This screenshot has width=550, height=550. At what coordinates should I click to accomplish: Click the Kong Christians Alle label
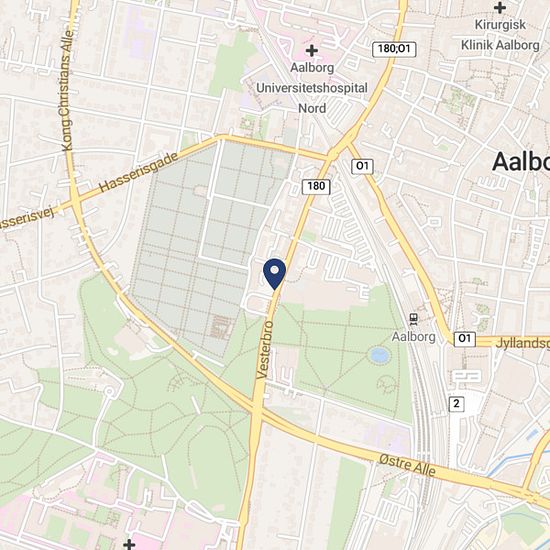pos(67,91)
